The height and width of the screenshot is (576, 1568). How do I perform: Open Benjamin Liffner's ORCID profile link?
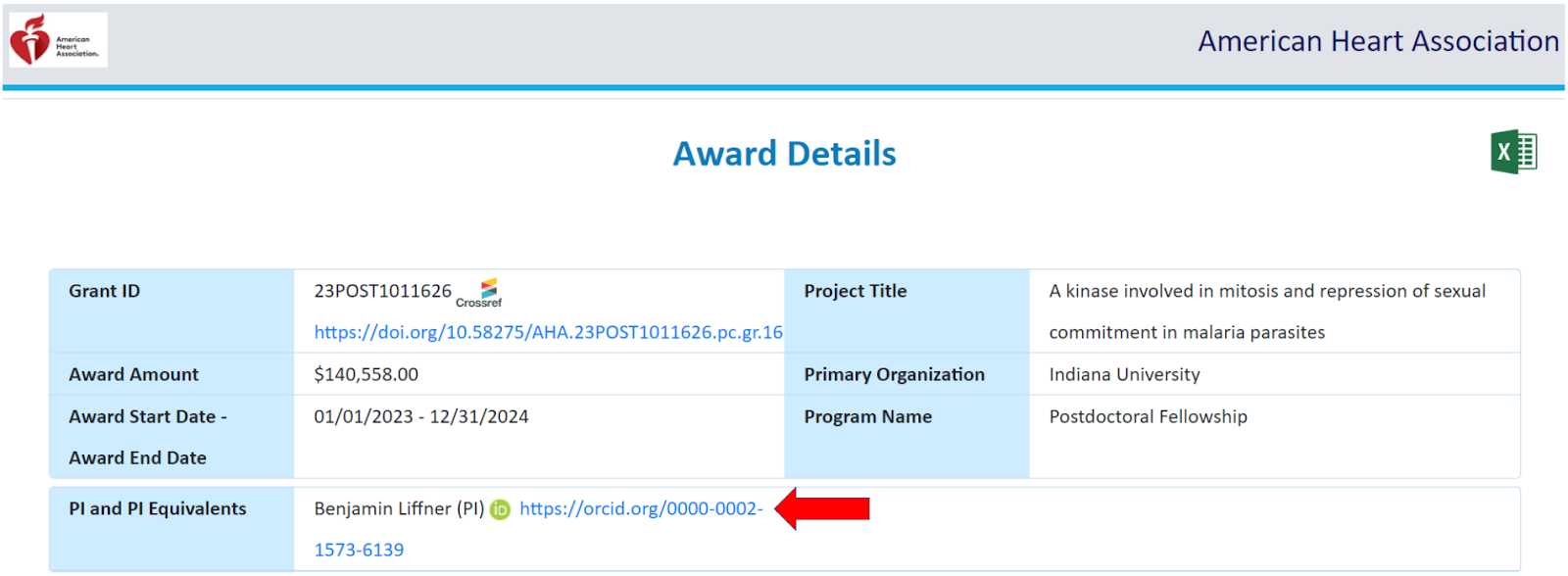pos(640,509)
